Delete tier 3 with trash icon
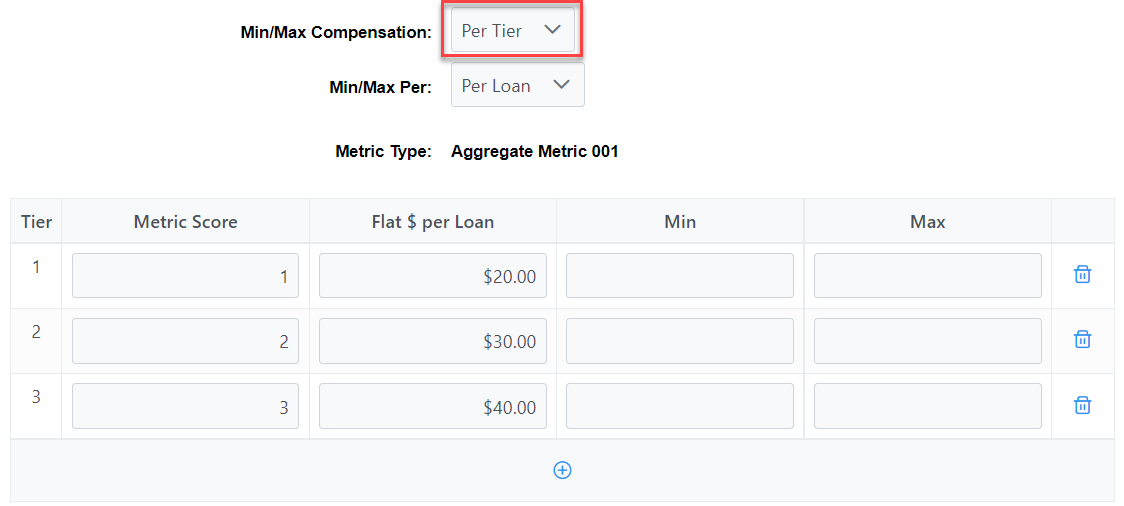The image size is (1124, 506). pyautogui.click(x=1082, y=405)
